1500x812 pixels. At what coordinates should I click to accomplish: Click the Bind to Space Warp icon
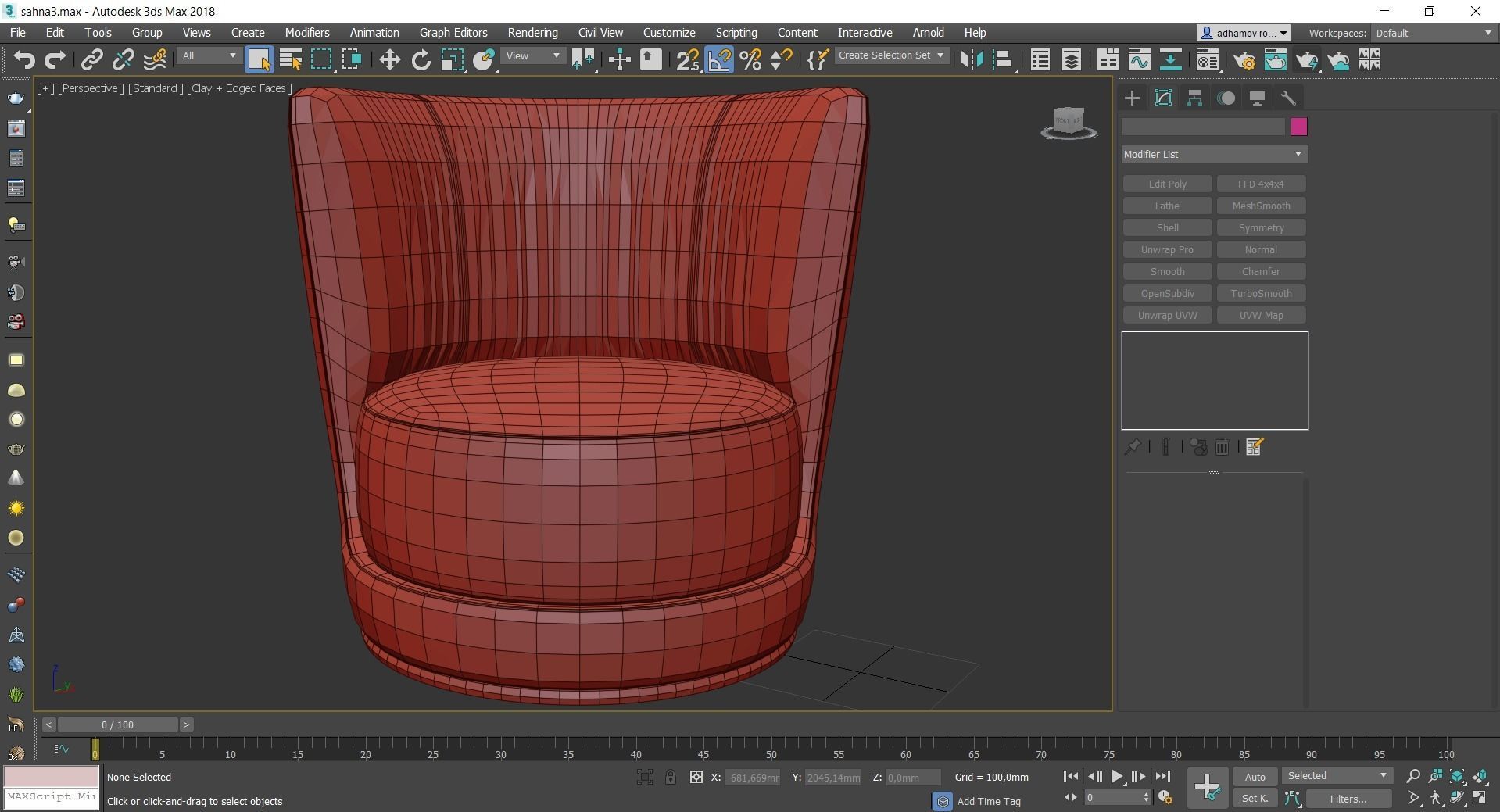coord(155,60)
